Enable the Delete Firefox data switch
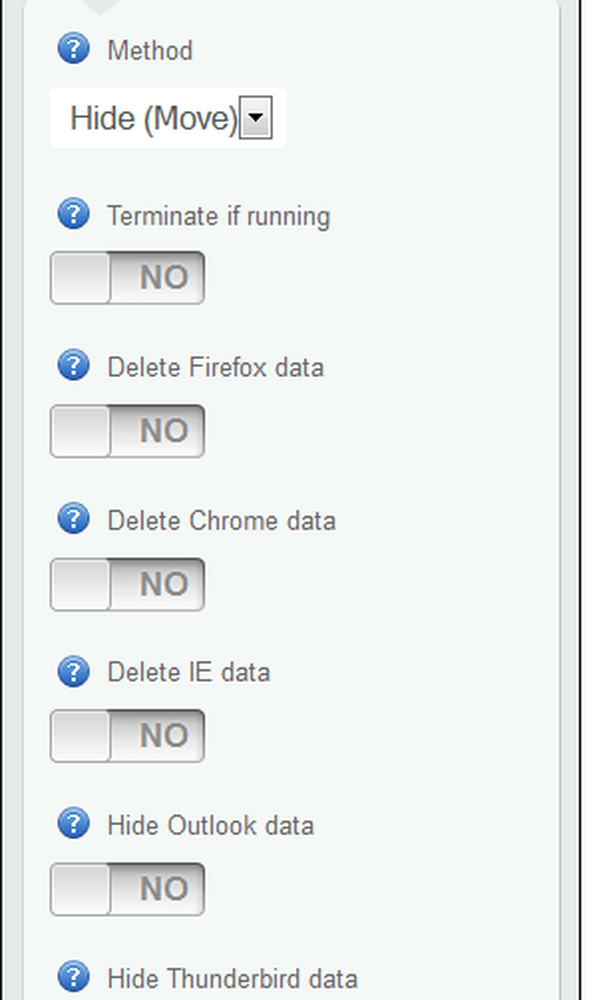 (x=128, y=430)
